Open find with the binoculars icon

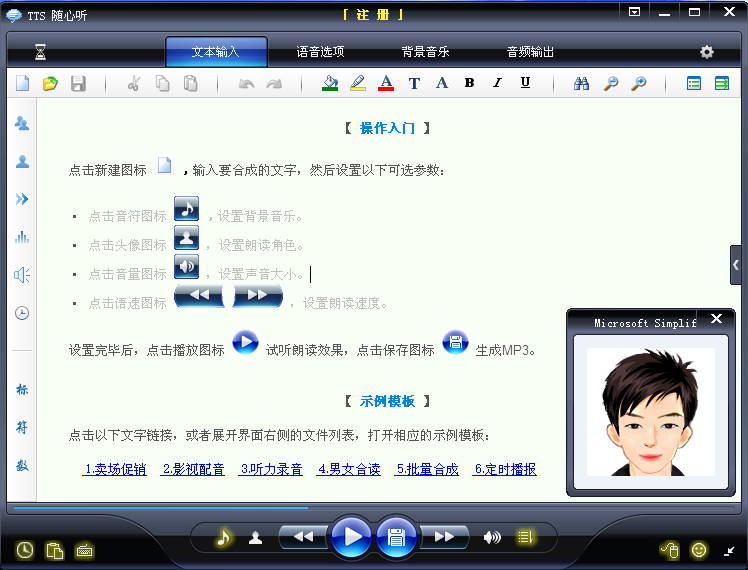[x=581, y=83]
